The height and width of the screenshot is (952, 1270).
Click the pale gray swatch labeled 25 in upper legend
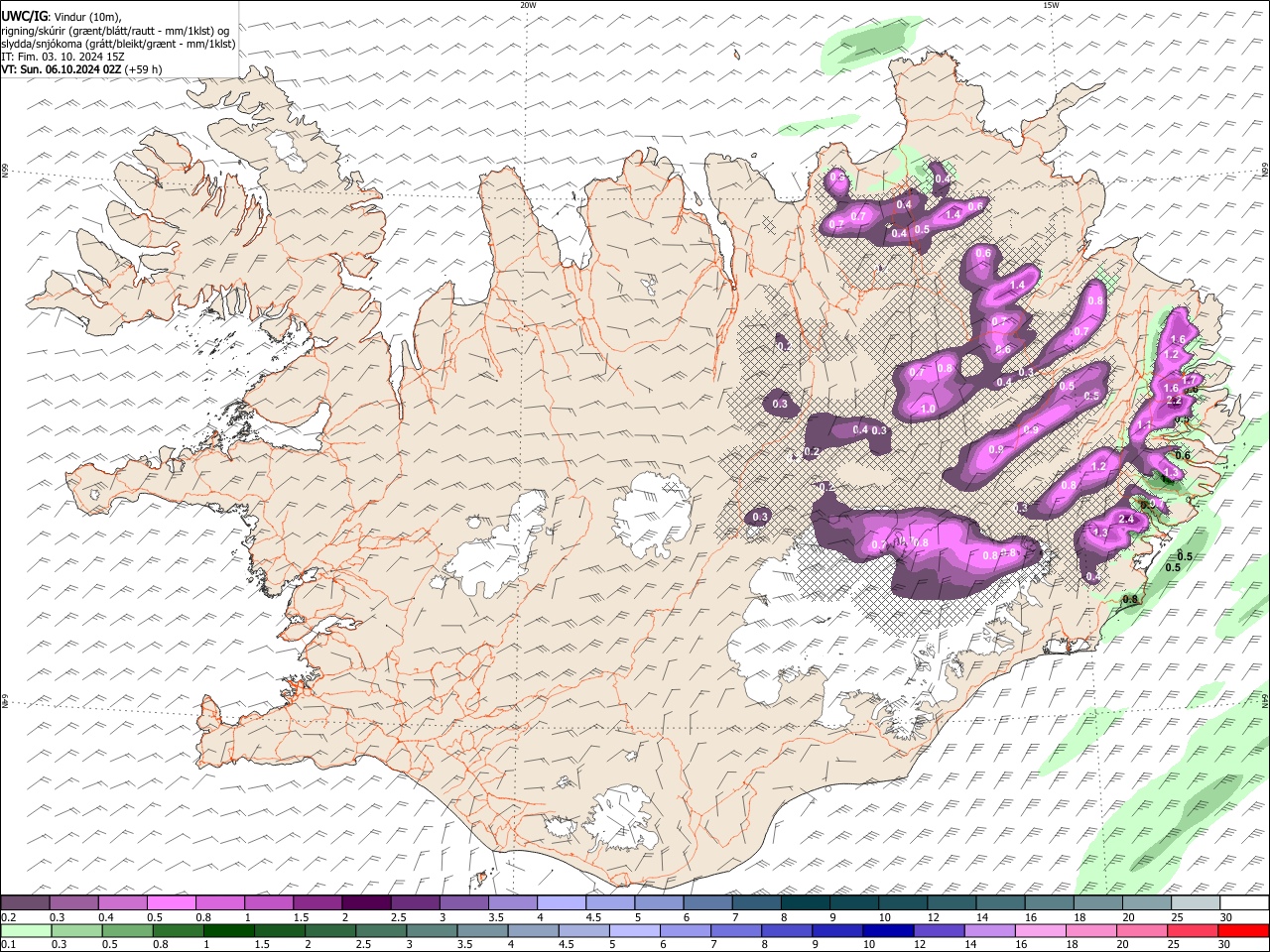click(x=1196, y=903)
